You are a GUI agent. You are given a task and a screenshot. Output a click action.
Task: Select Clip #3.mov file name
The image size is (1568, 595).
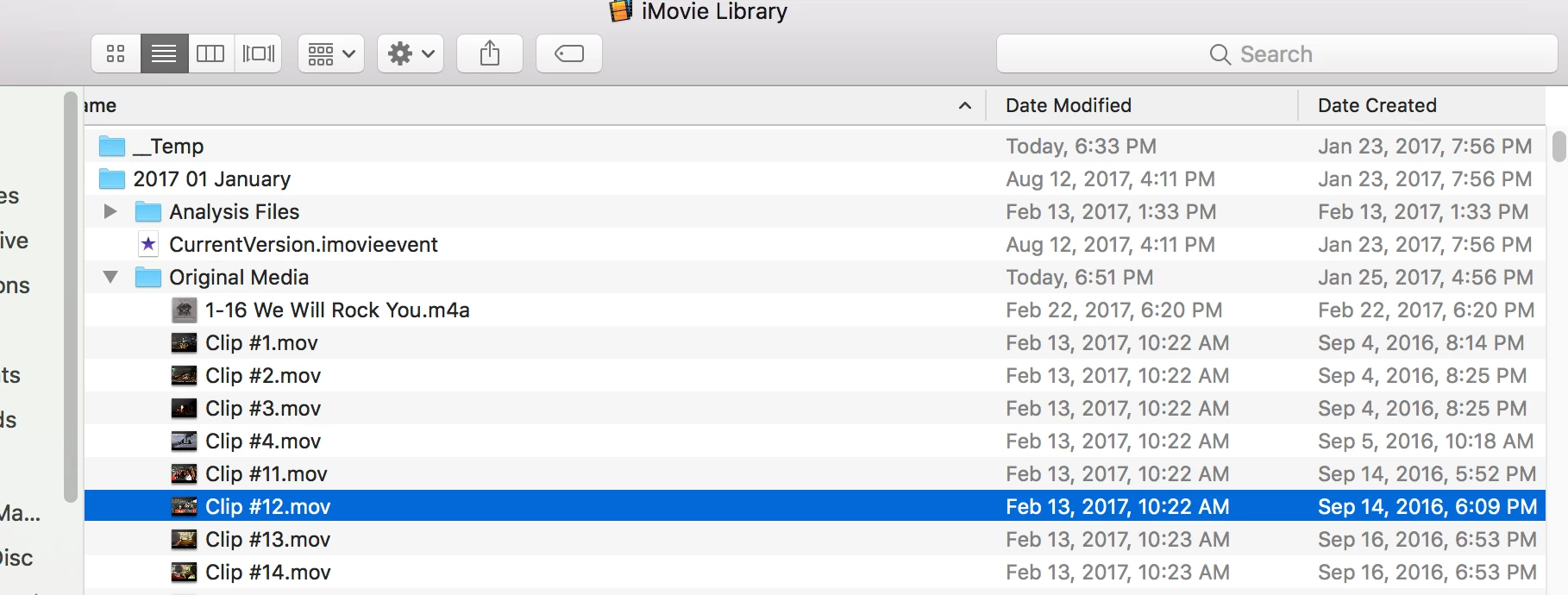tap(263, 408)
